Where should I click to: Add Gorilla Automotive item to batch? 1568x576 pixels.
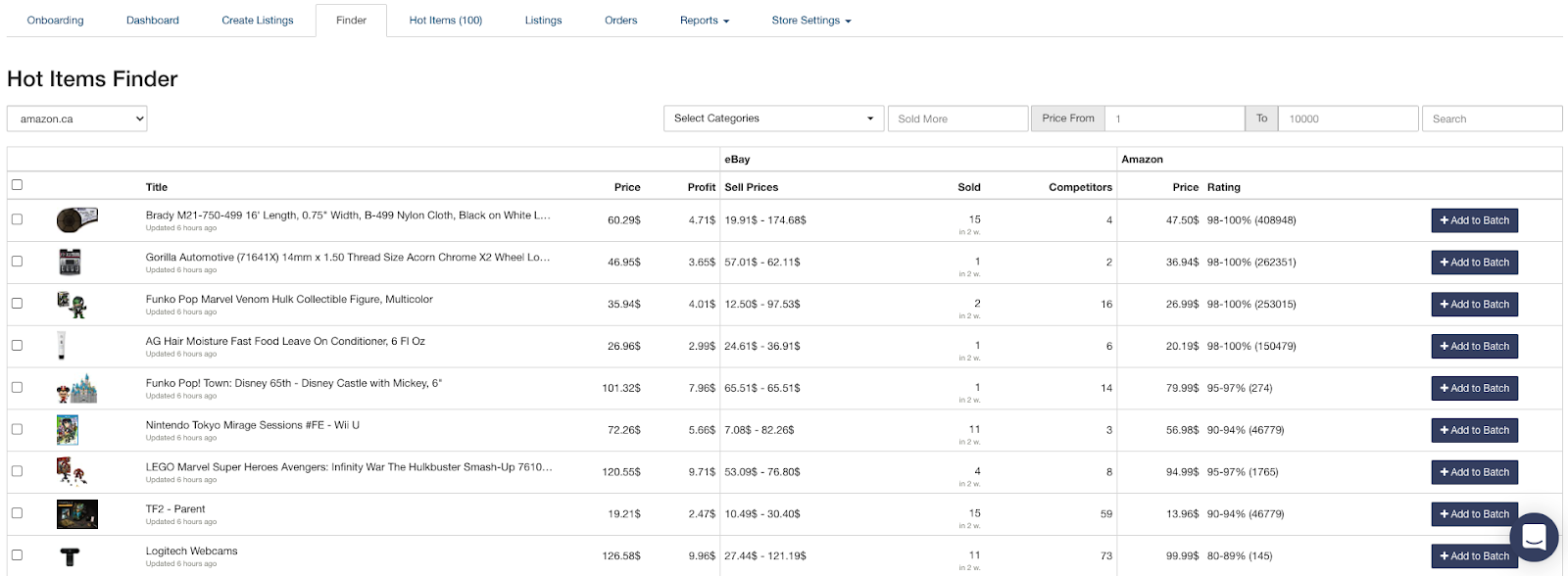[1475, 263]
